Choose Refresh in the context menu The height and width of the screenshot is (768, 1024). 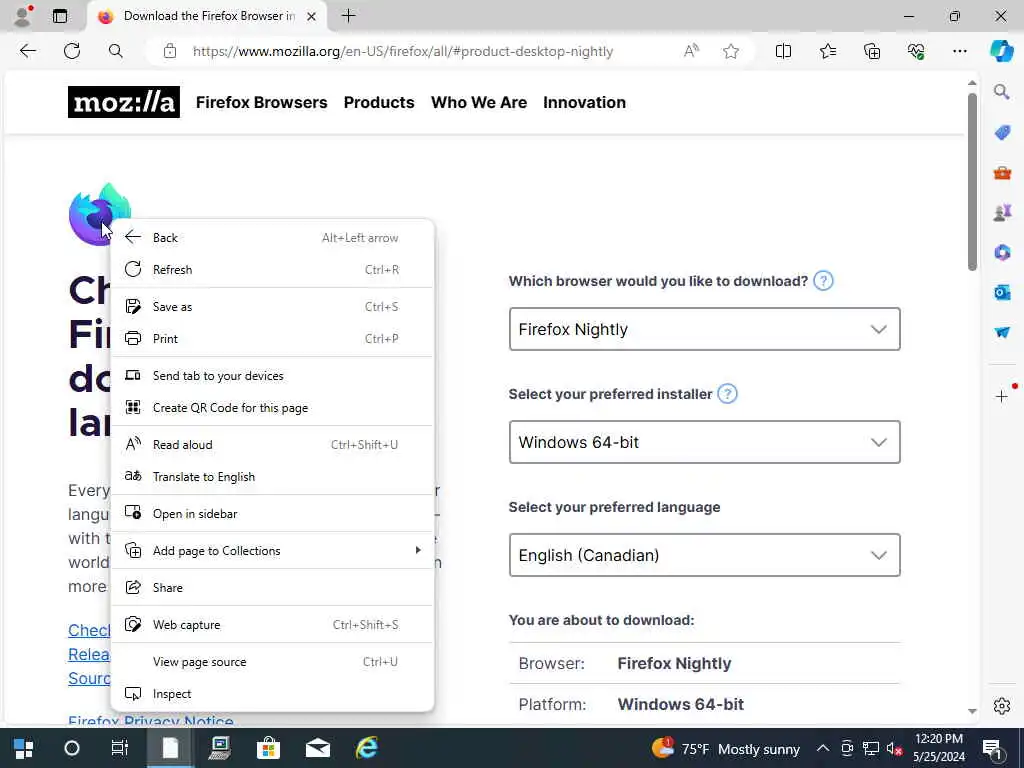point(272,270)
